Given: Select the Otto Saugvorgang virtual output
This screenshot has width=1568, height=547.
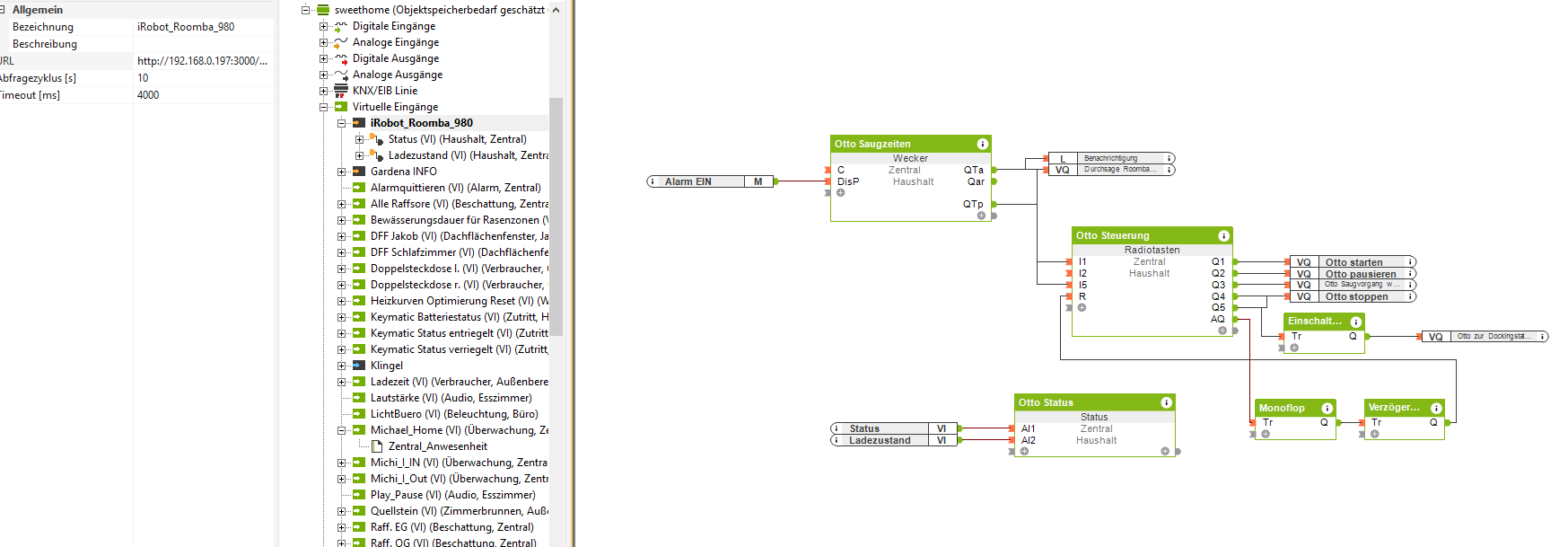Looking at the screenshot, I should tap(1353, 285).
